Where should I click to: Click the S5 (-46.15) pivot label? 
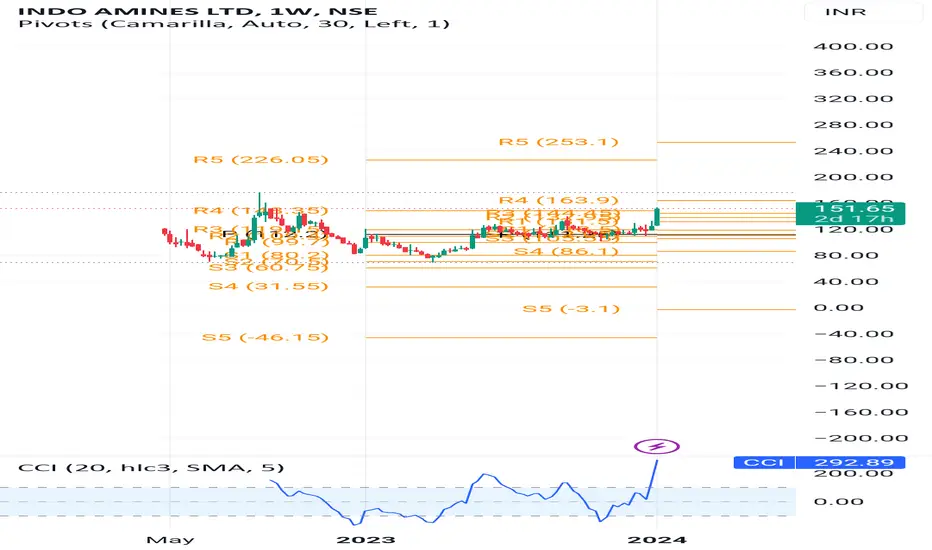(265, 337)
